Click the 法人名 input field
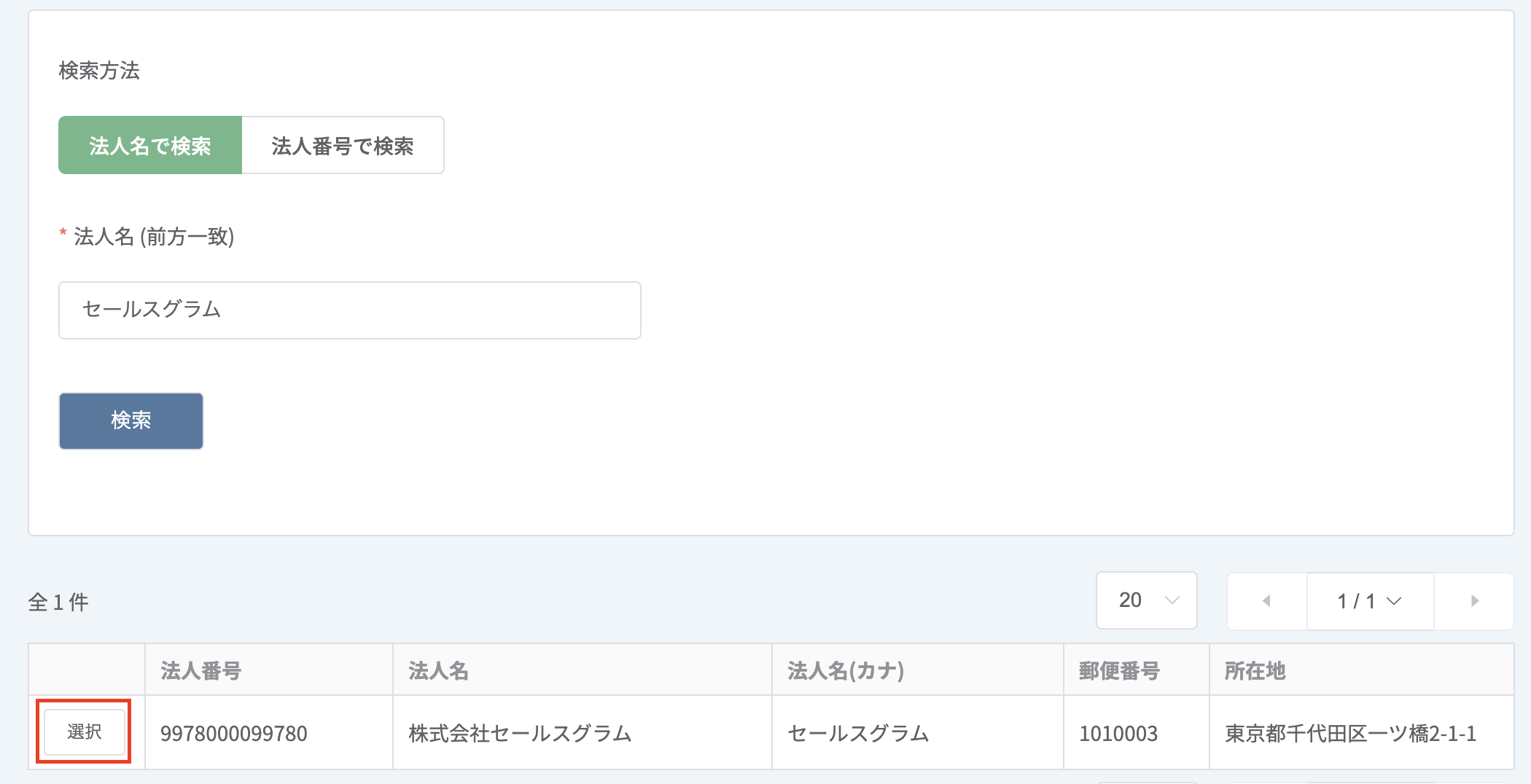 pyautogui.click(x=350, y=310)
